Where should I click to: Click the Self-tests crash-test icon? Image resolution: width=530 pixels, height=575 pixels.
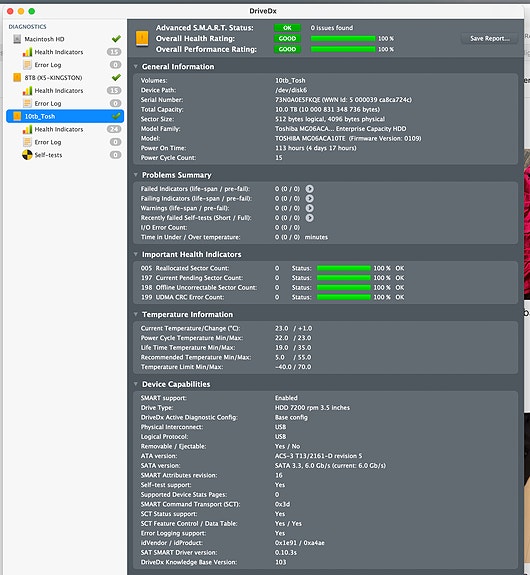[x=27, y=155]
